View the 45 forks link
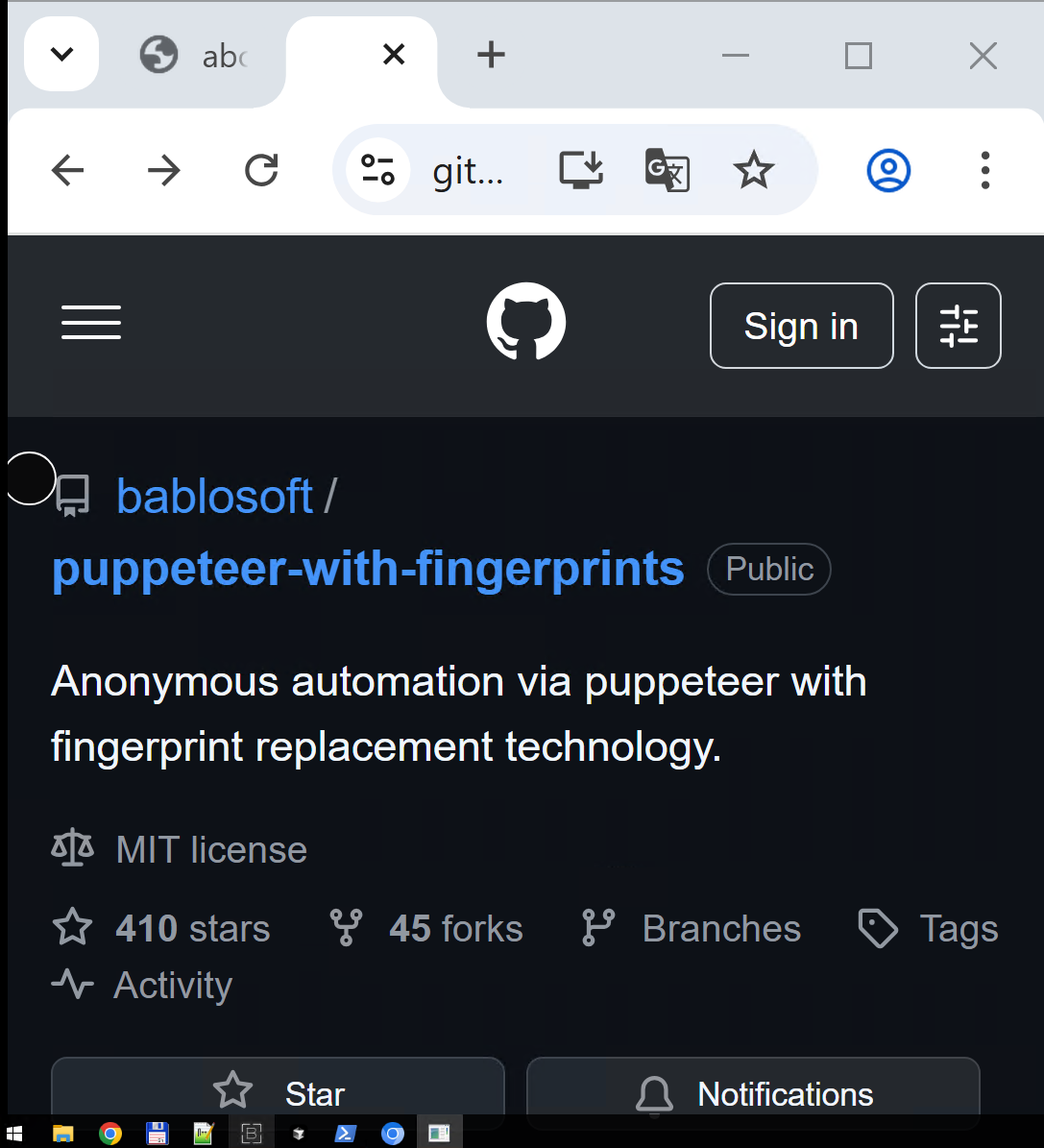1044x1148 pixels. click(425, 928)
